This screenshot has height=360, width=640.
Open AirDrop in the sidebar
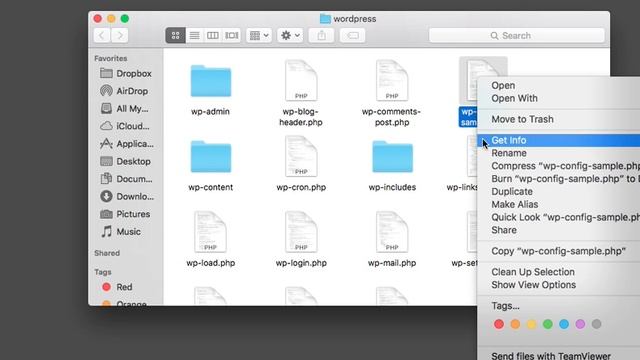tap(124, 91)
